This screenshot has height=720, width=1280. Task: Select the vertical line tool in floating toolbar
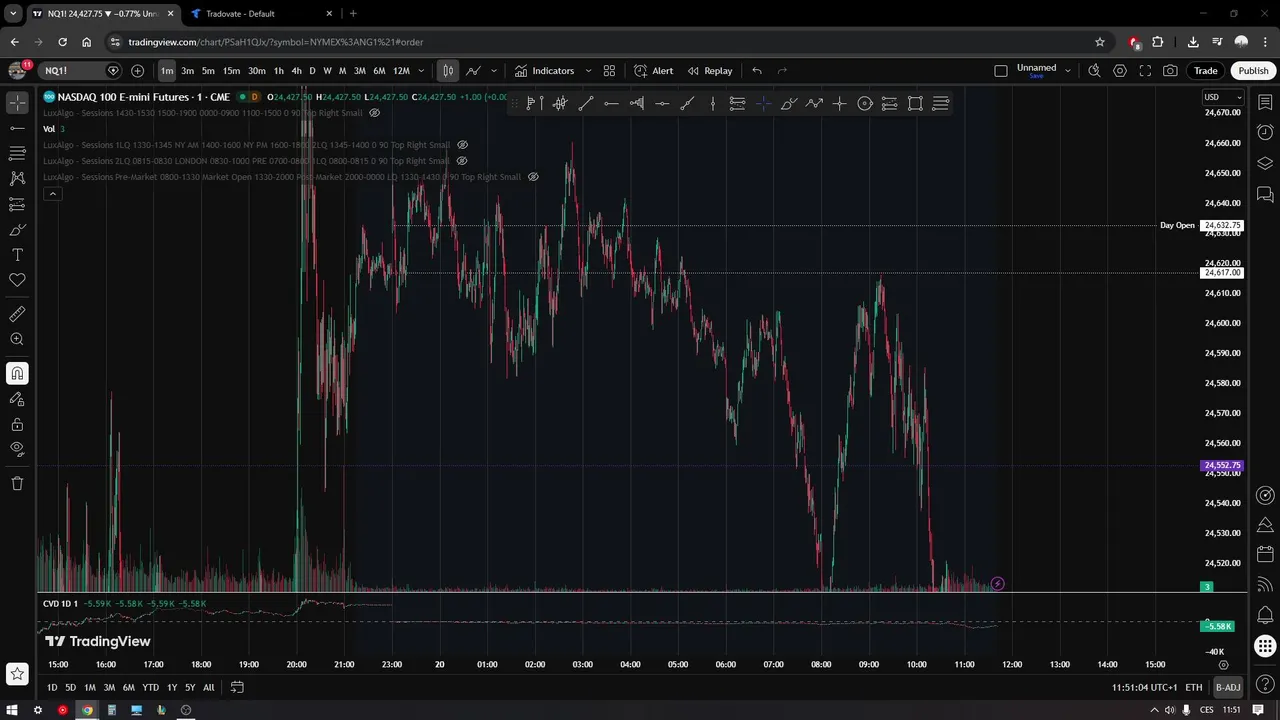(712, 103)
